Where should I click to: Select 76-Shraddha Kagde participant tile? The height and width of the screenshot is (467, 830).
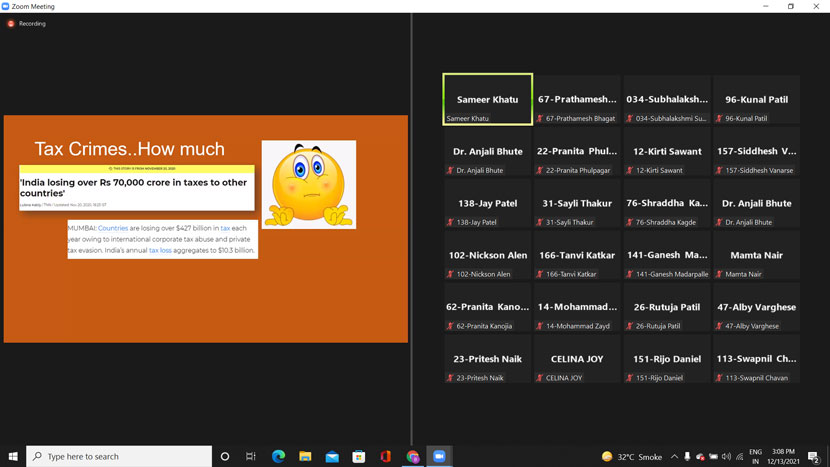(x=667, y=203)
